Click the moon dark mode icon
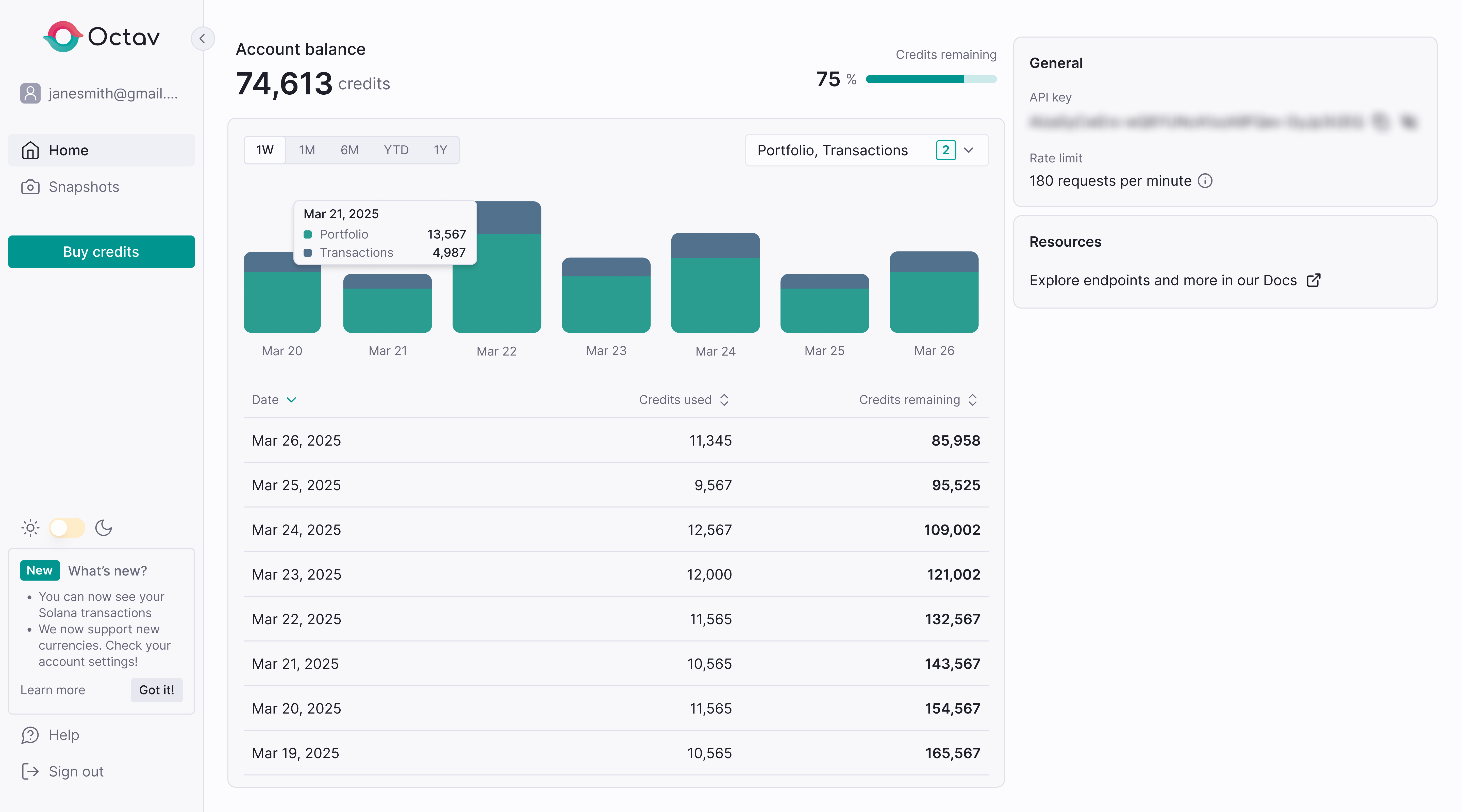 click(x=103, y=528)
